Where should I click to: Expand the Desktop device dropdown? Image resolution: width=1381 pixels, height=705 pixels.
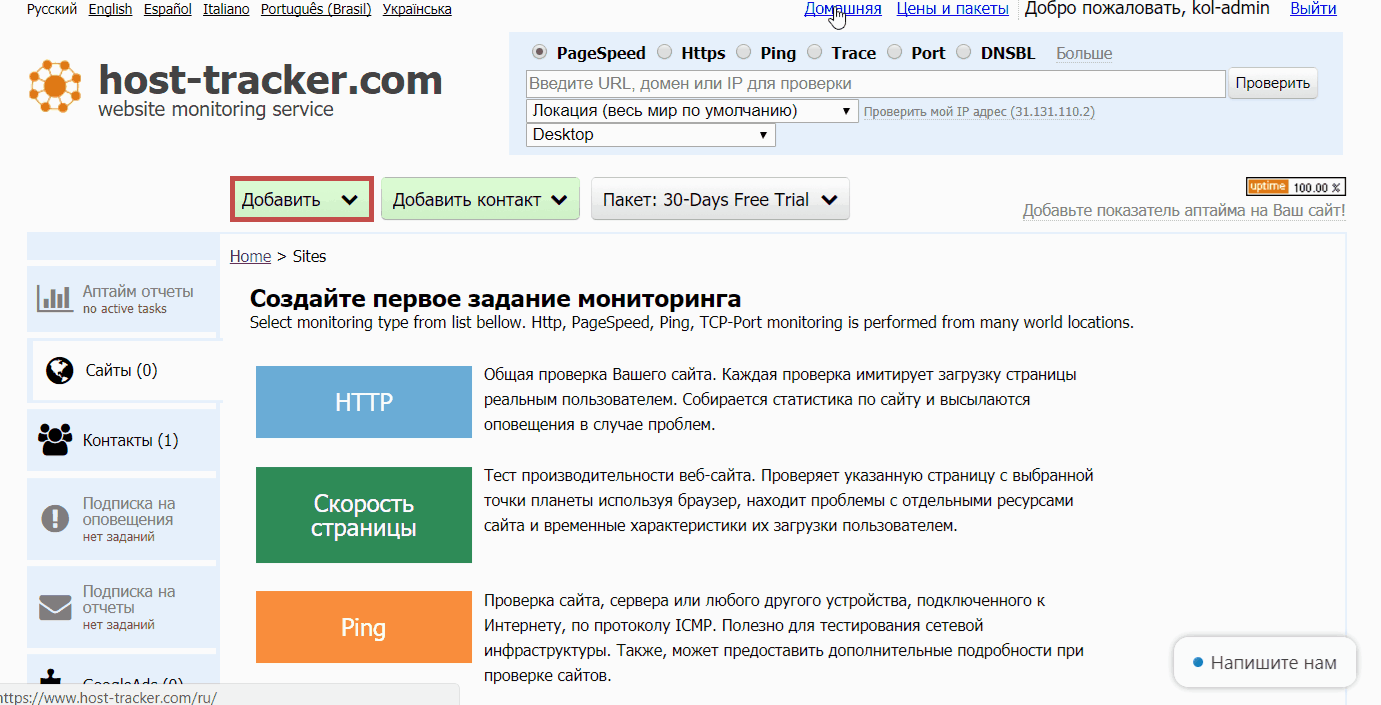click(x=650, y=134)
